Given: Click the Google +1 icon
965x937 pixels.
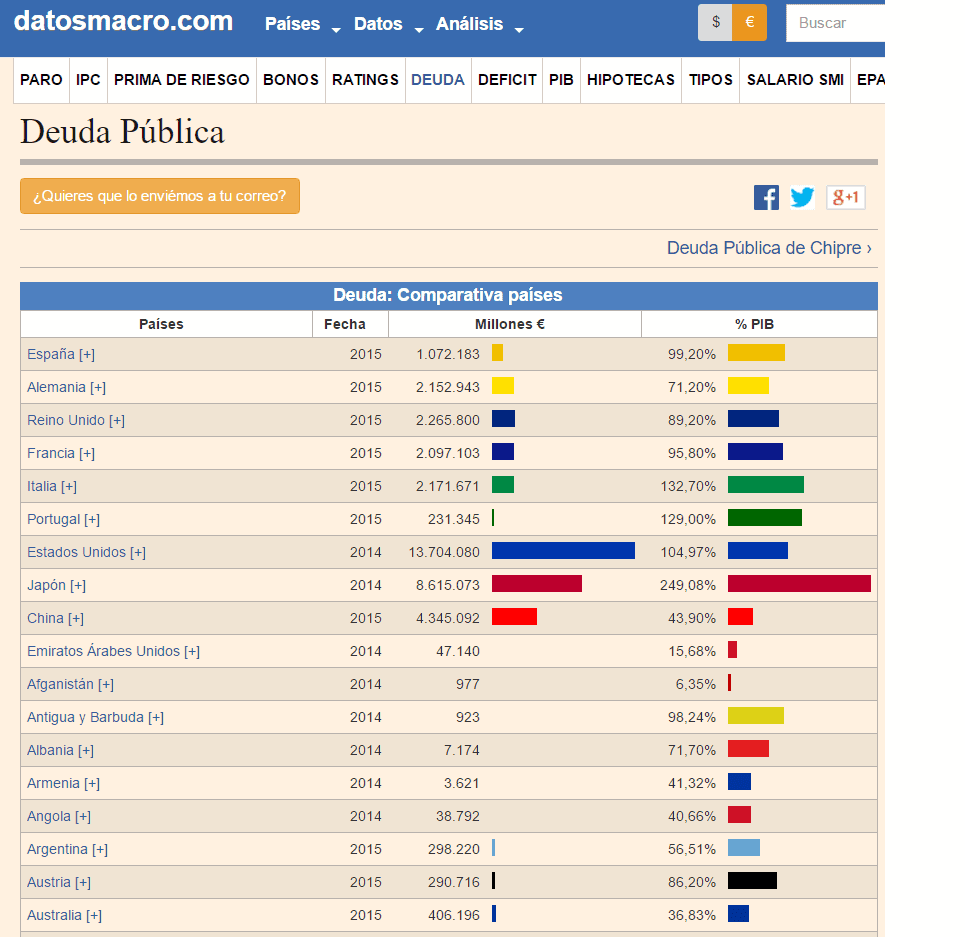Looking at the screenshot, I should [x=845, y=197].
